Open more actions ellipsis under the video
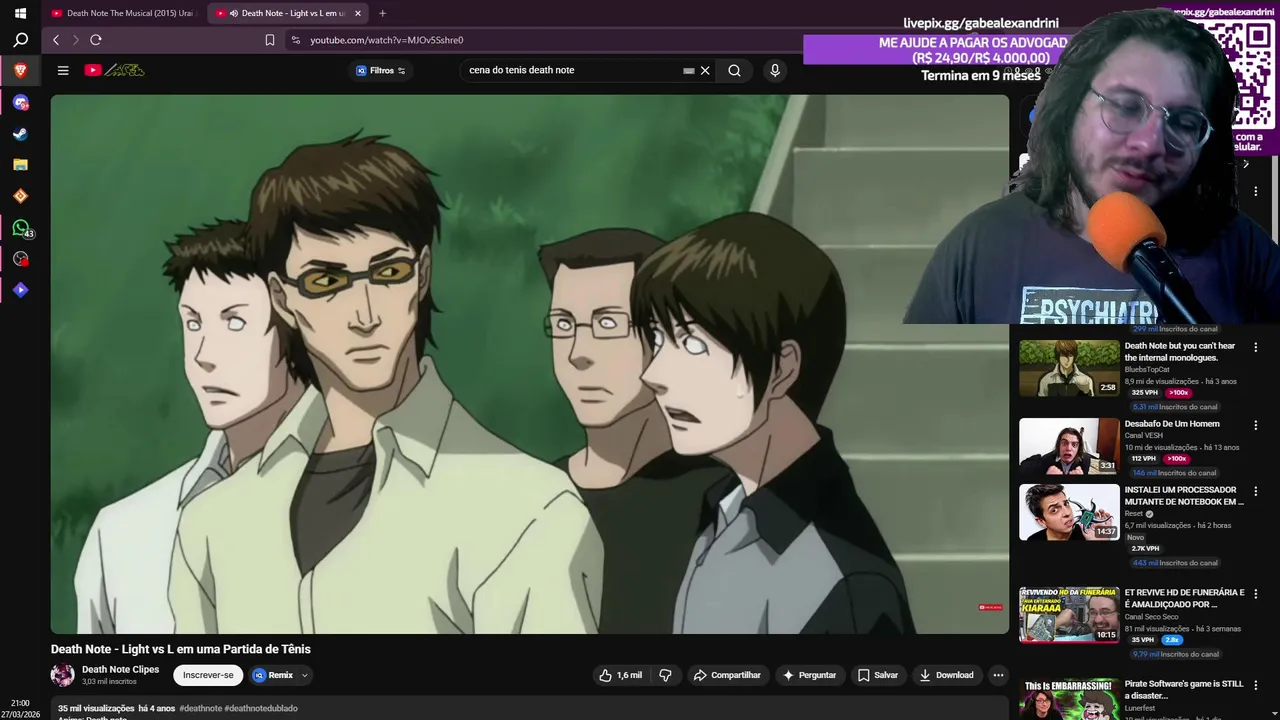The height and width of the screenshot is (720, 1280). pos(998,675)
